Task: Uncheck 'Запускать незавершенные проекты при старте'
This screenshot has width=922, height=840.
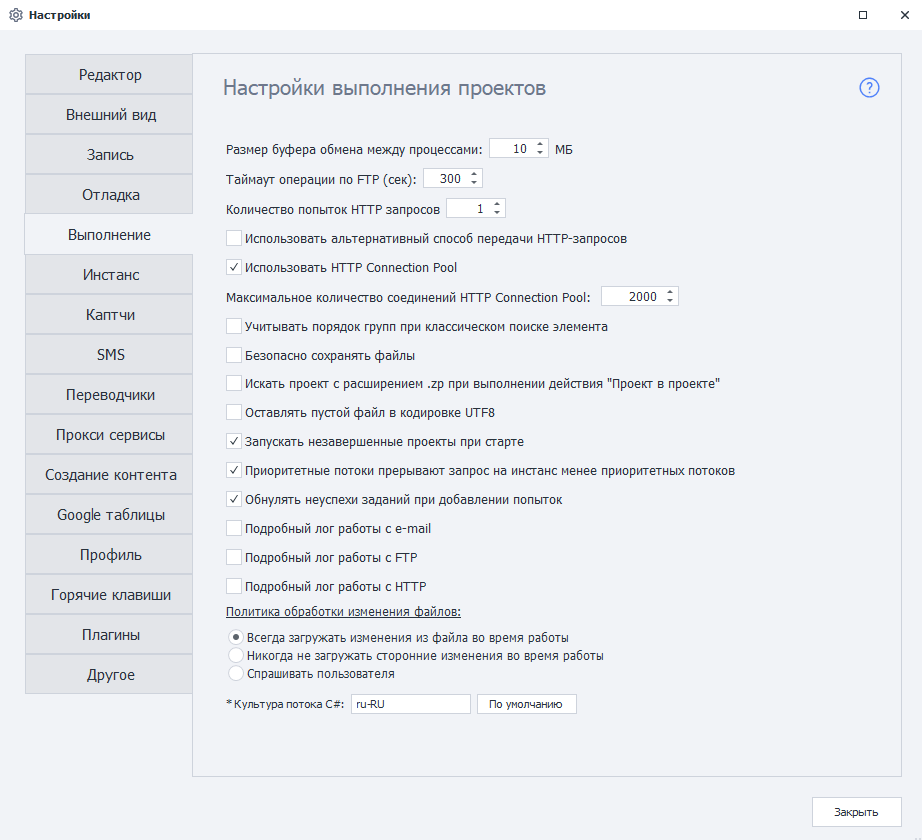Action: coord(234,441)
